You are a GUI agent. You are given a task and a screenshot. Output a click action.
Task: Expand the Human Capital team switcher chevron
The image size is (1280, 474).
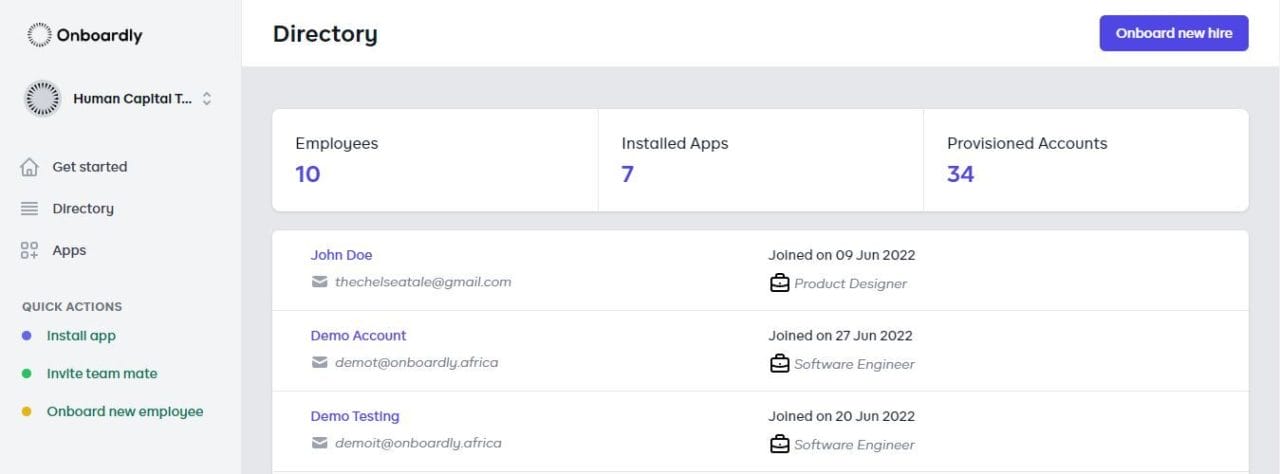(207, 99)
